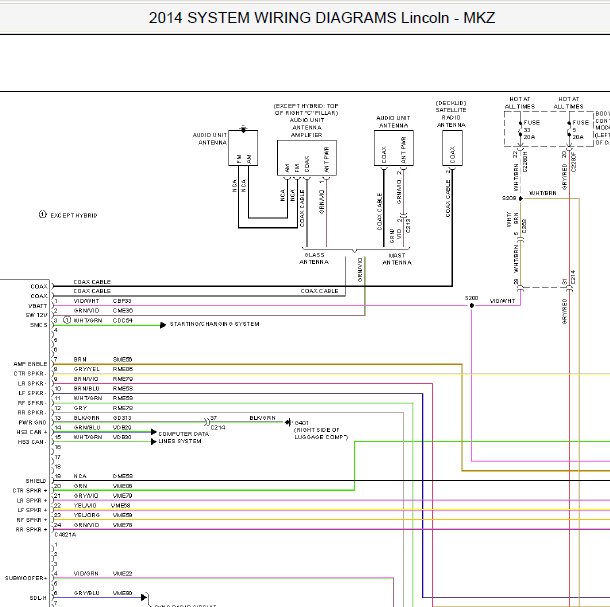
Task: Click the 'GRY' wire color at pin 12
Action: tap(80, 408)
